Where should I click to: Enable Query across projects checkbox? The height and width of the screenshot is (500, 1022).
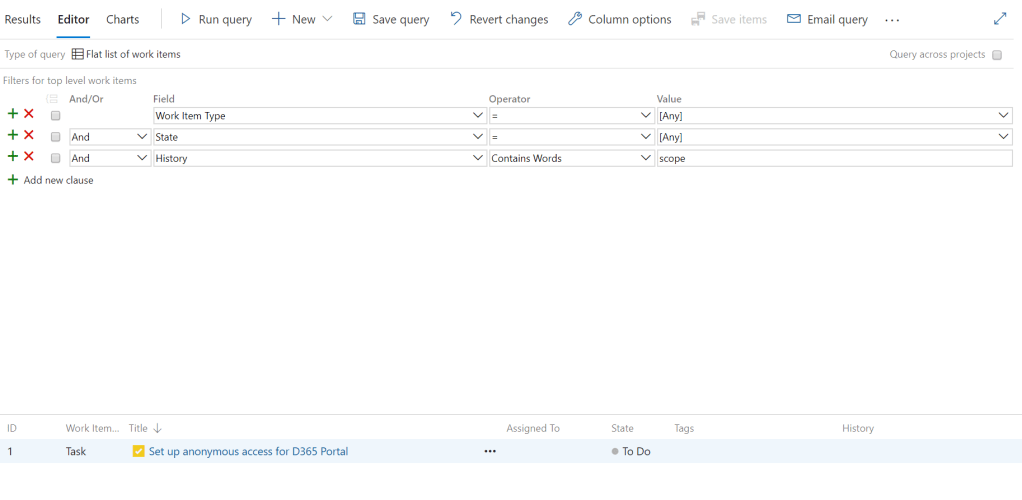(996, 55)
